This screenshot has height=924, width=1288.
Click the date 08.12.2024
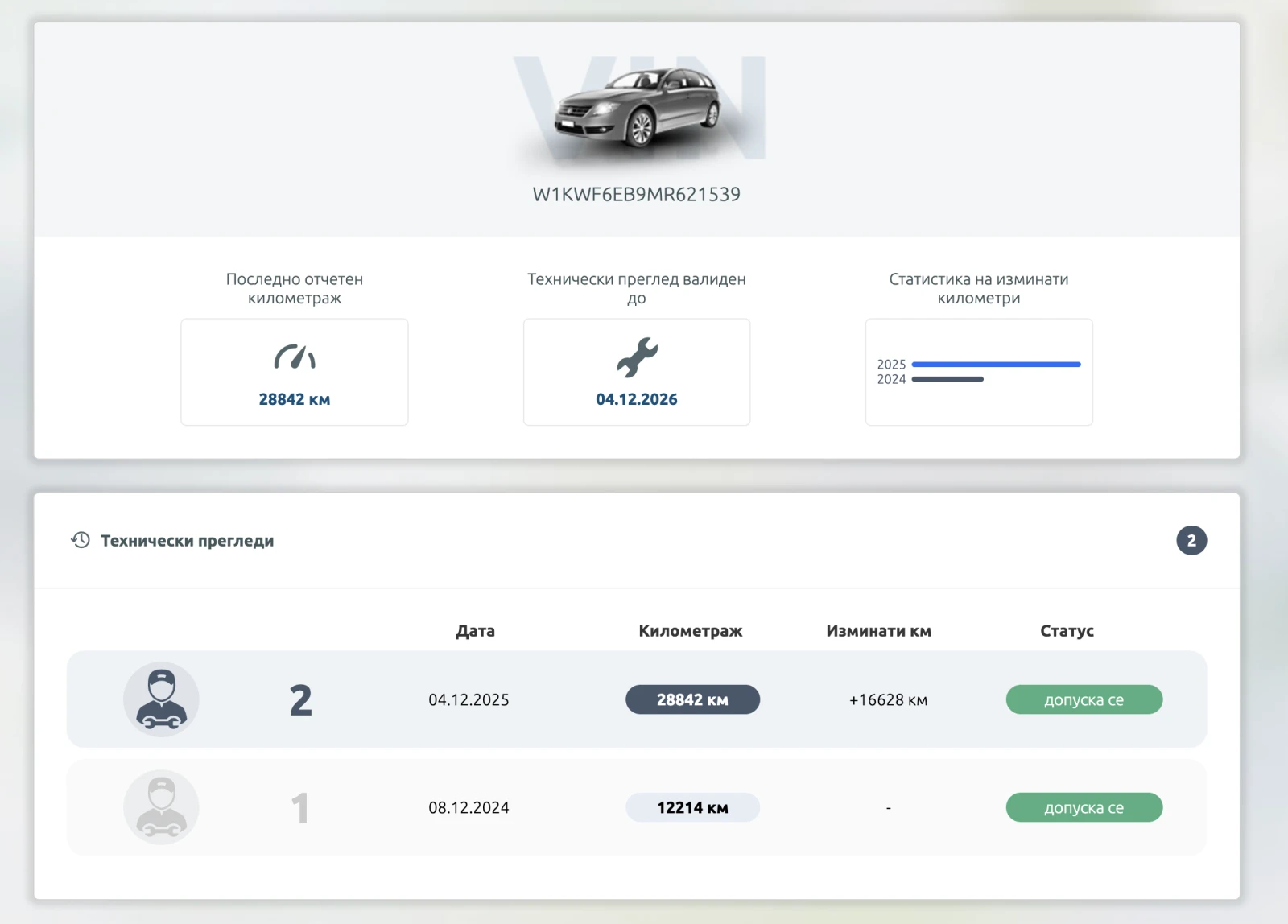469,807
